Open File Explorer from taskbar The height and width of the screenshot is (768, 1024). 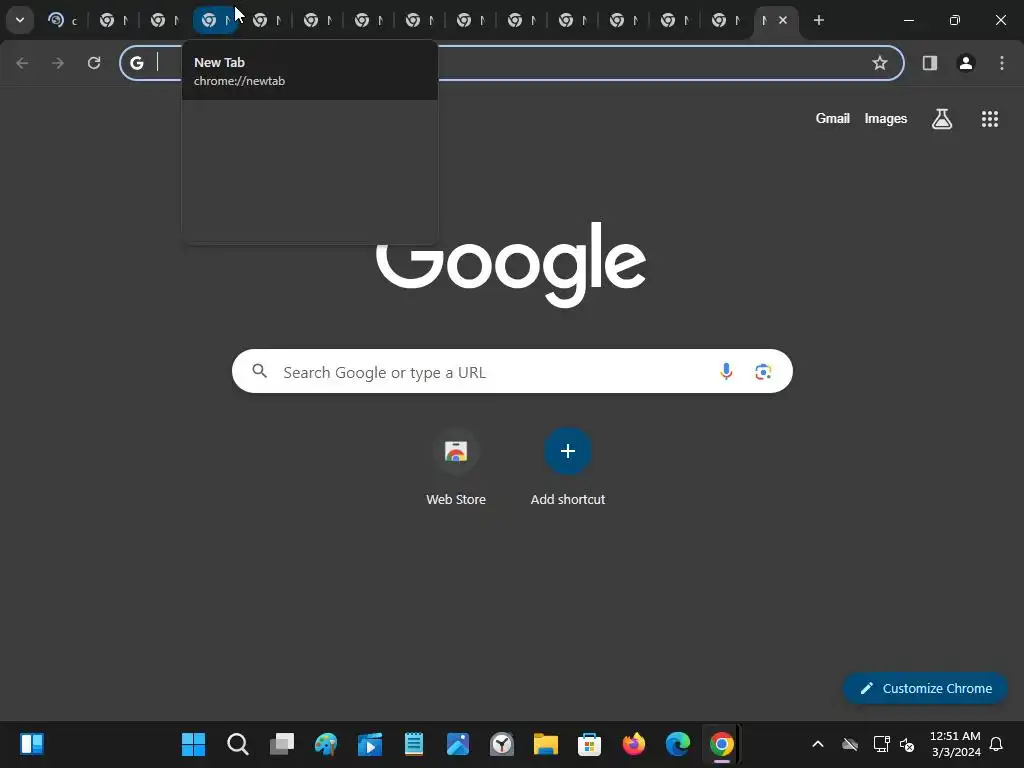click(546, 744)
